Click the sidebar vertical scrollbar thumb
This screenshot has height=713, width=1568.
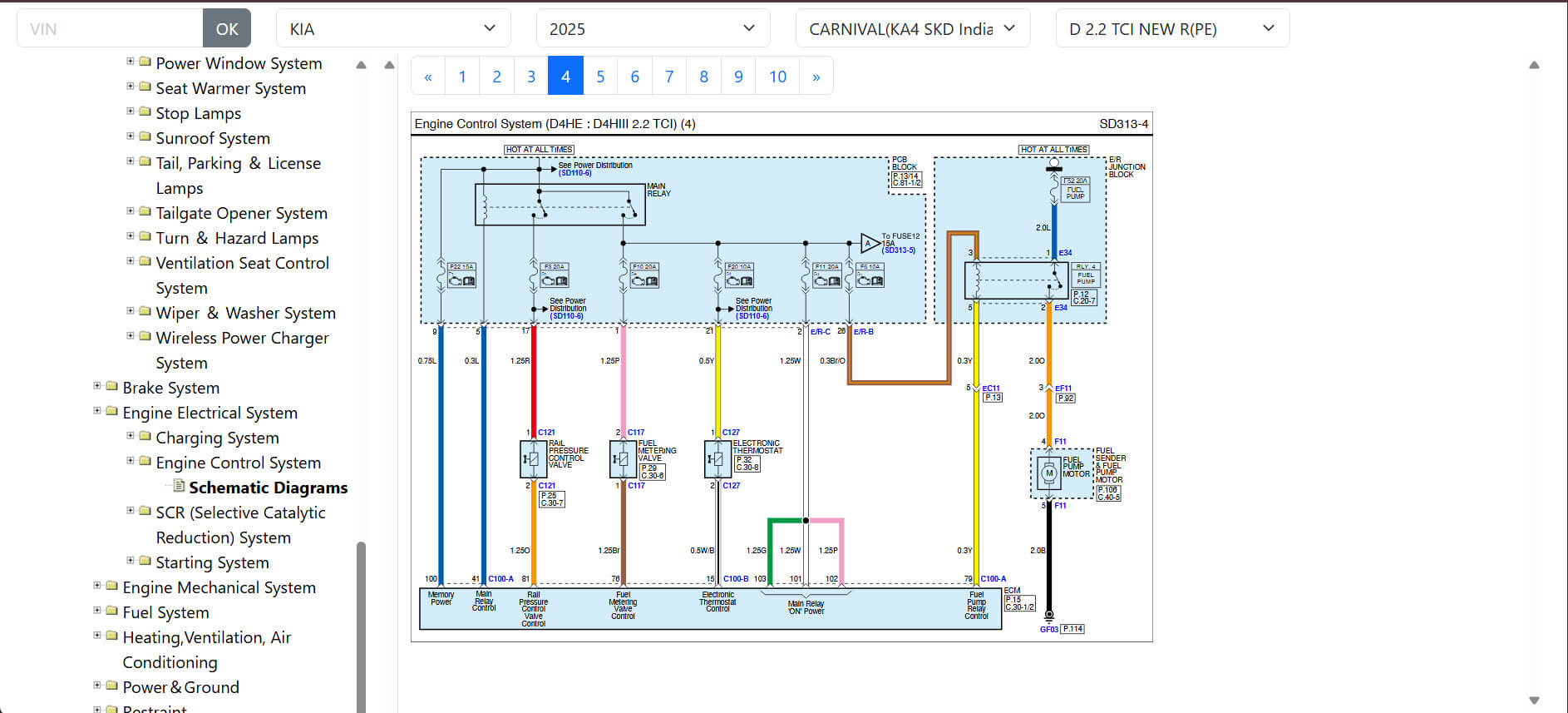pyautogui.click(x=361, y=624)
